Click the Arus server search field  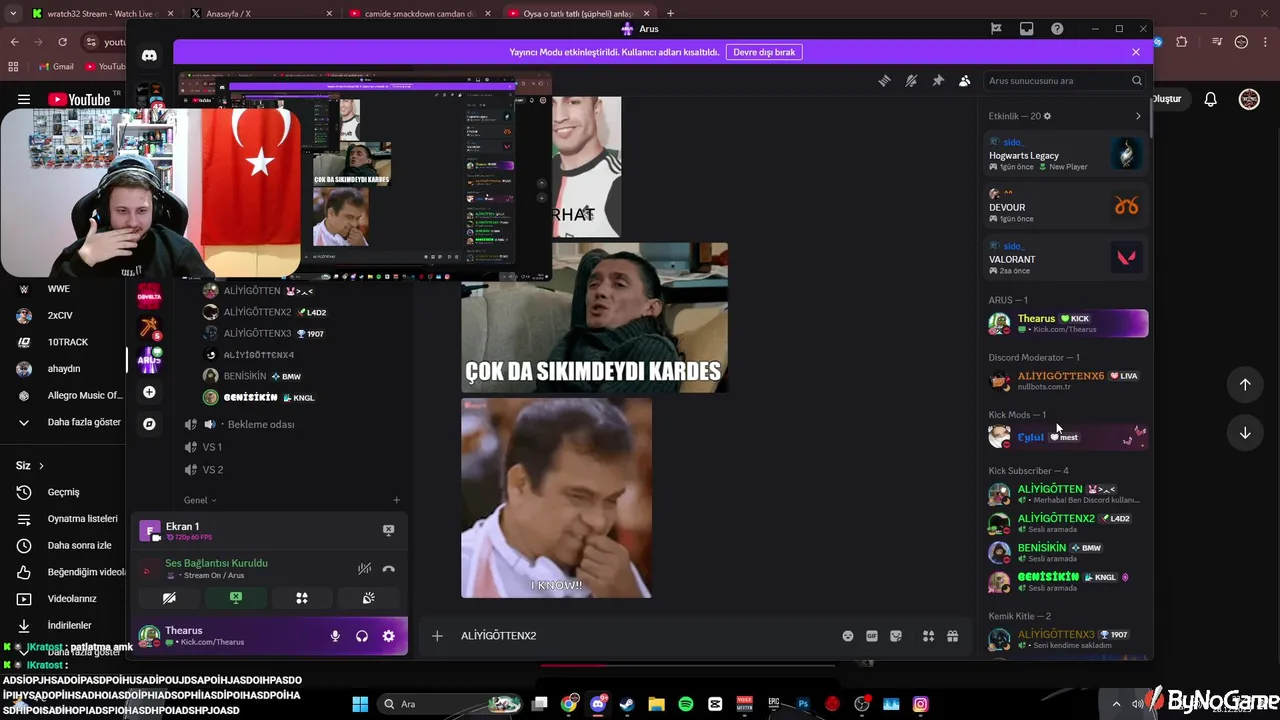click(1064, 81)
